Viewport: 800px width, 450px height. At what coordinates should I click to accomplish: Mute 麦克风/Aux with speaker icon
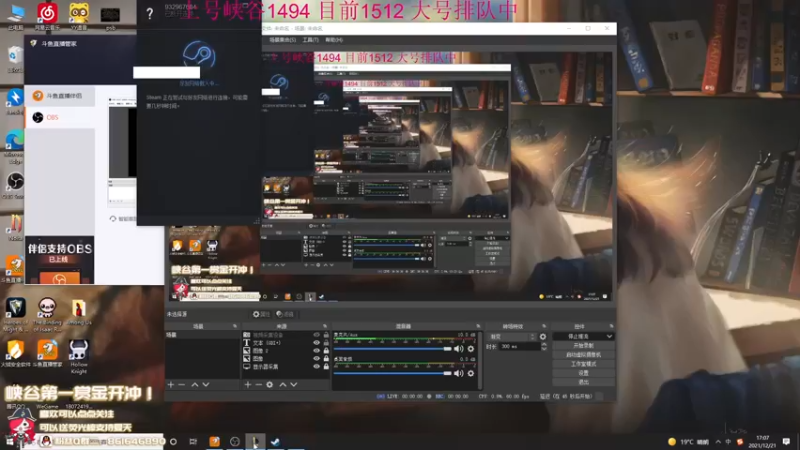[x=459, y=349]
